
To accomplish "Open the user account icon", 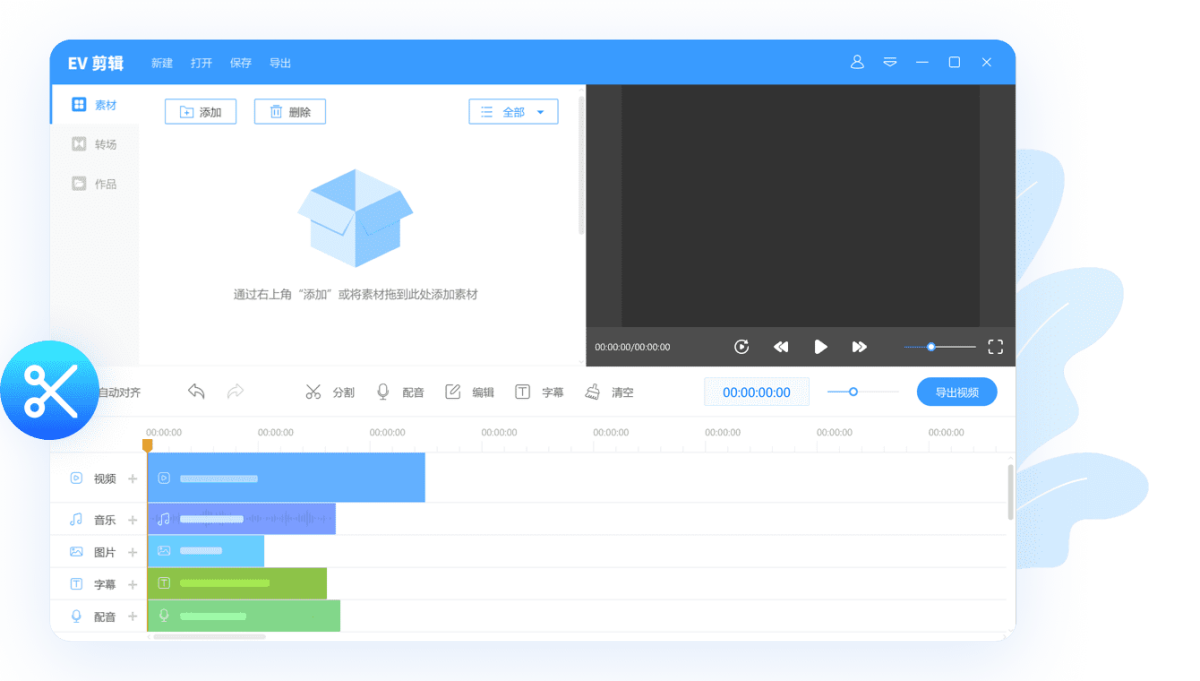I will point(857,62).
